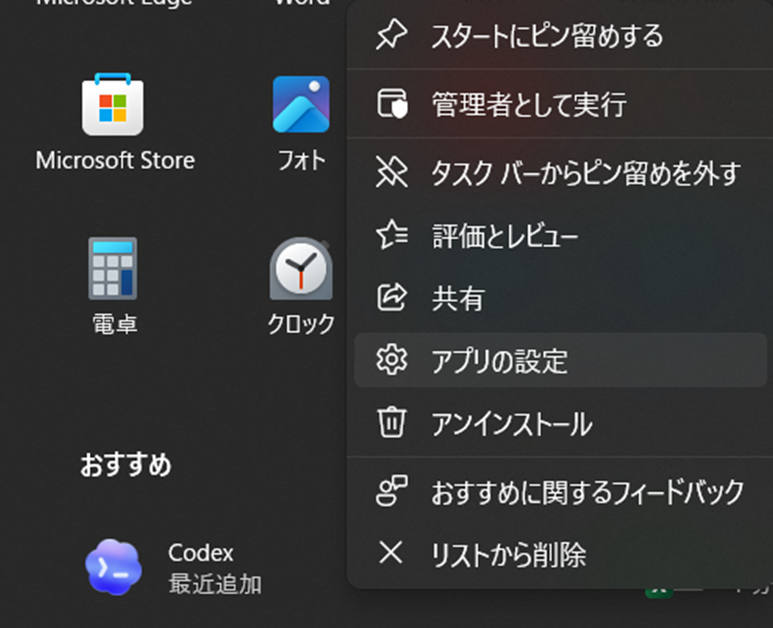Click the 電卓 label under the calculator

(113, 324)
